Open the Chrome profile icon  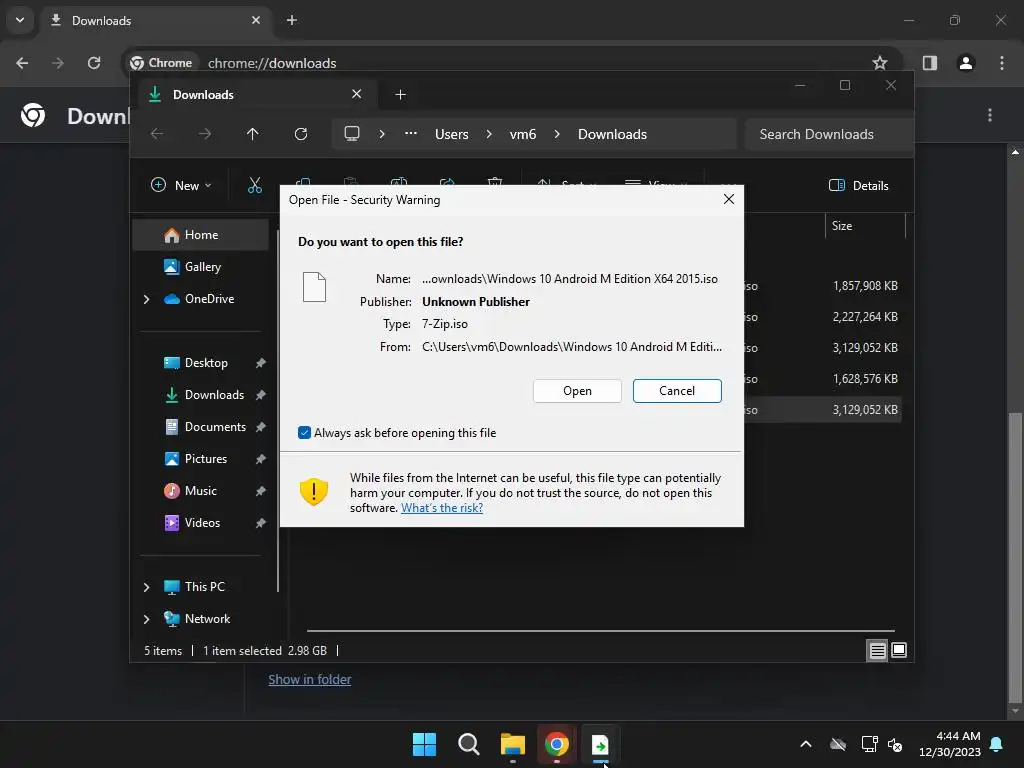coord(966,63)
